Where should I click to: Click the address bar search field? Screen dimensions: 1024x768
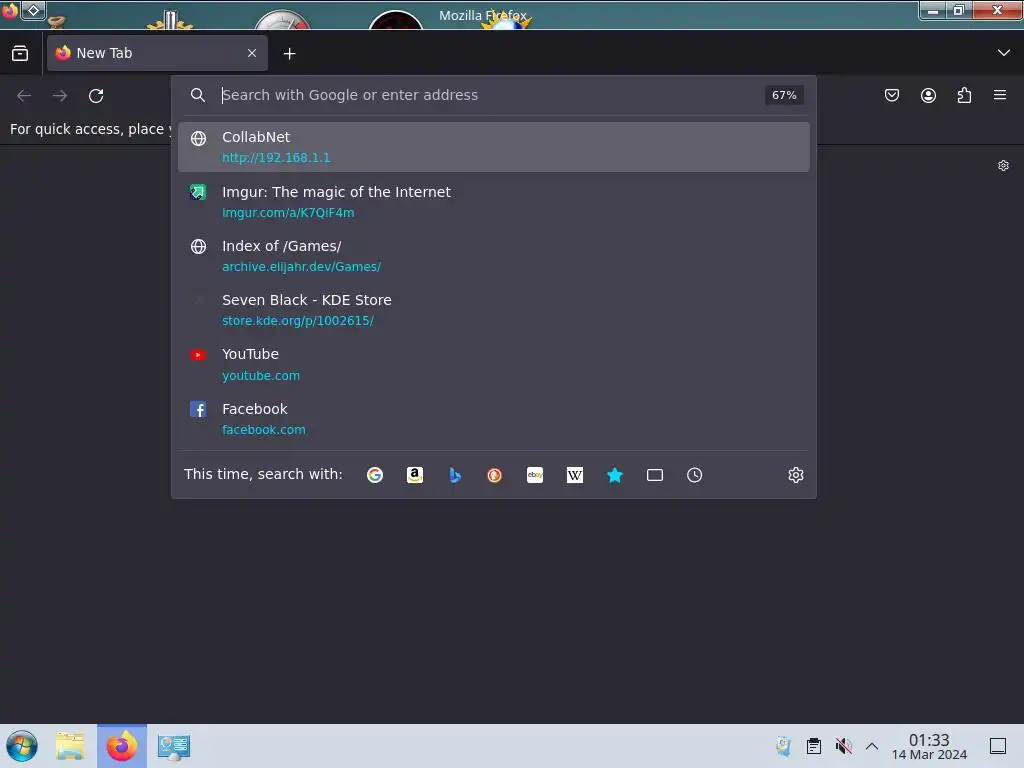point(490,95)
